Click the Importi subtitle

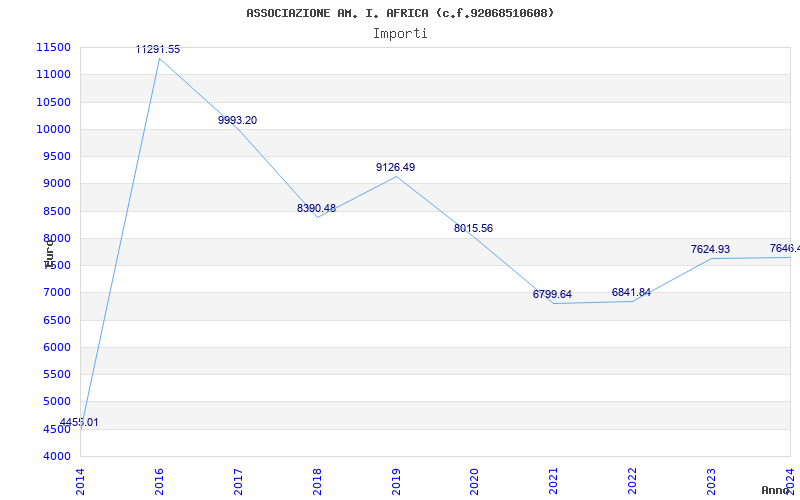pyautogui.click(x=400, y=34)
